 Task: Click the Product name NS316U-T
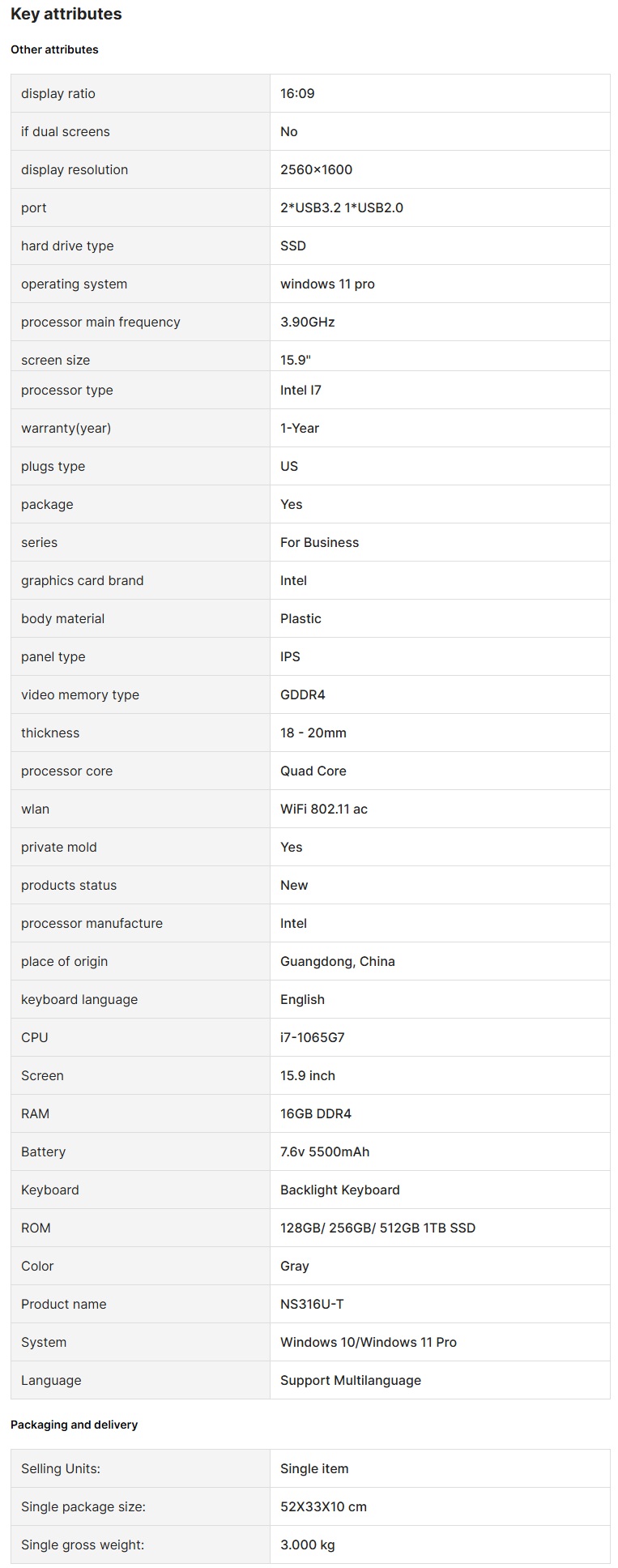(x=311, y=1304)
